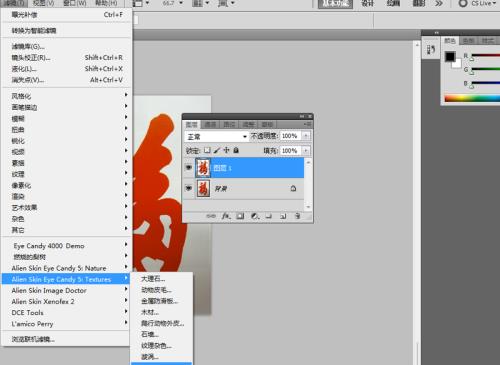
Task: Open the screen mode dropdown
Action: (226, 3)
